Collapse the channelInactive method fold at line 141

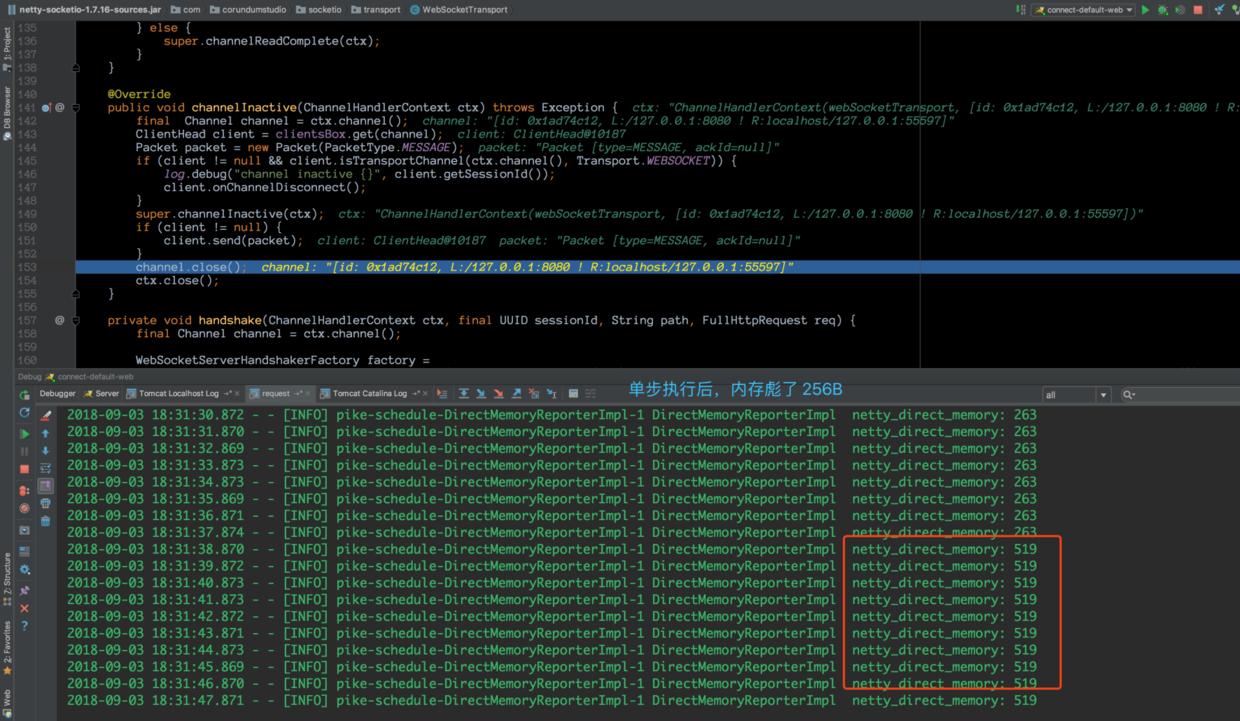[x=76, y=107]
